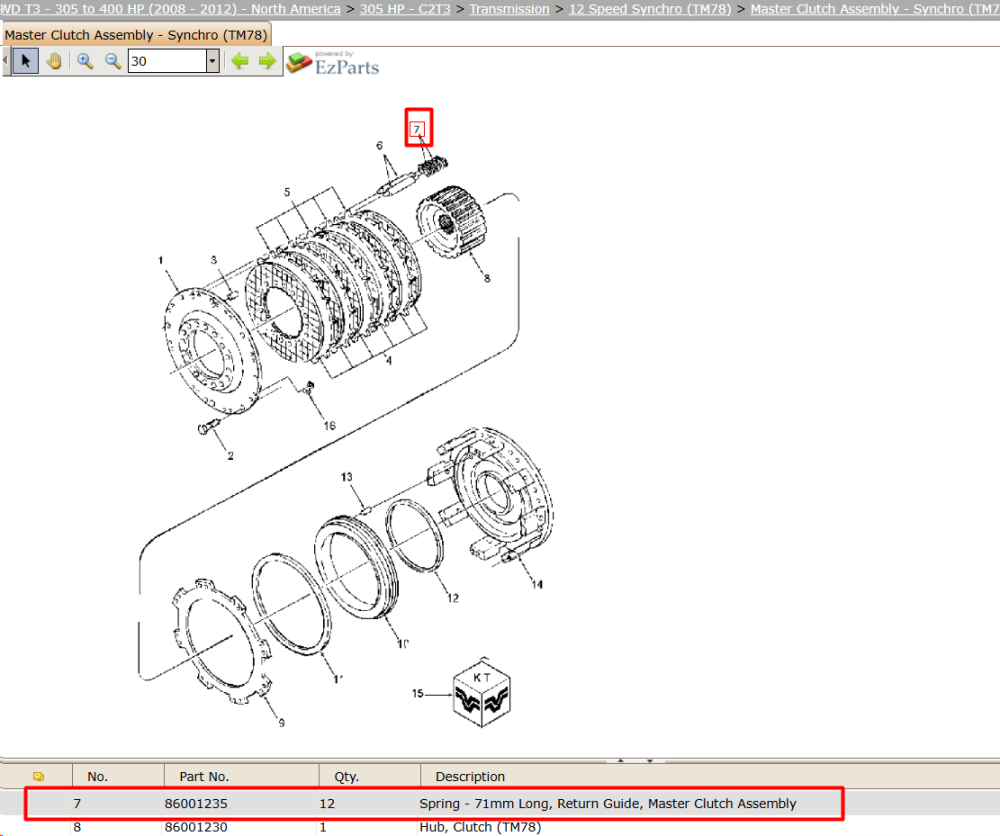Image resolution: width=1000 pixels, height=836 pixels.
Task: Click callout number 4 in diagram
Action: point(388,360)
